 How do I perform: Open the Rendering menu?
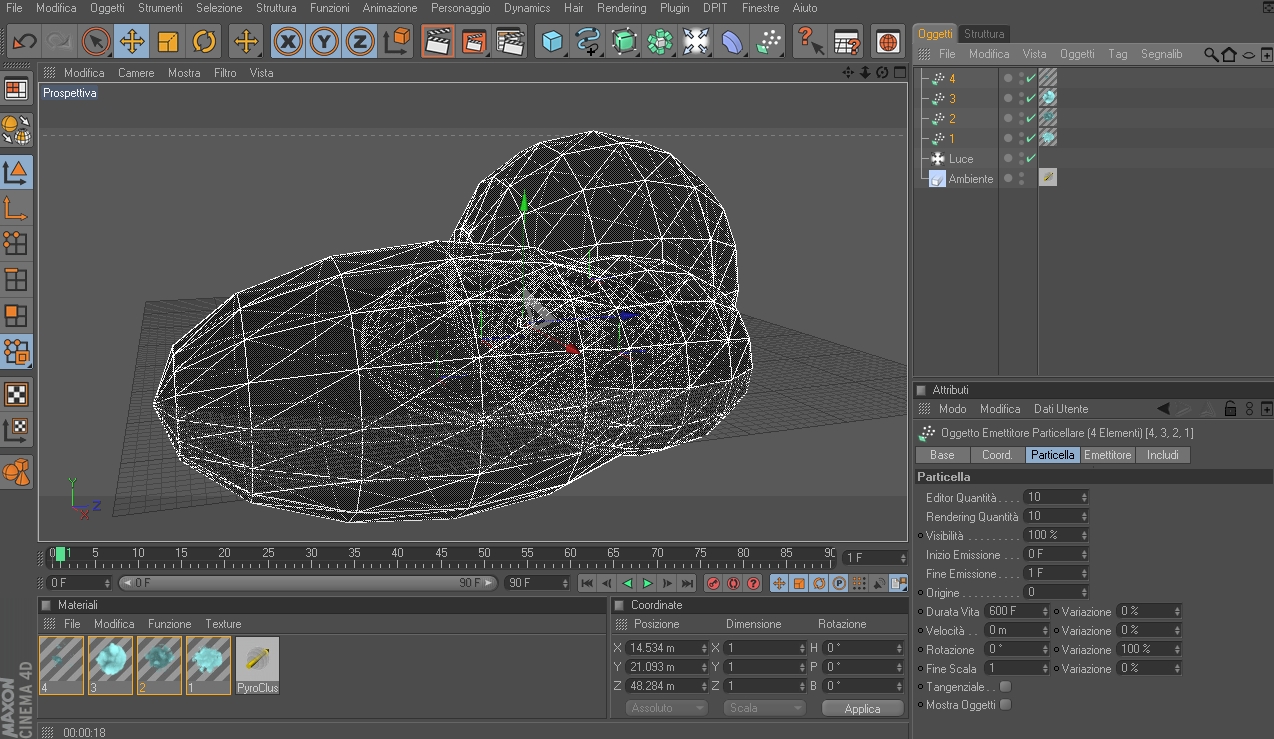pos(621,8)
